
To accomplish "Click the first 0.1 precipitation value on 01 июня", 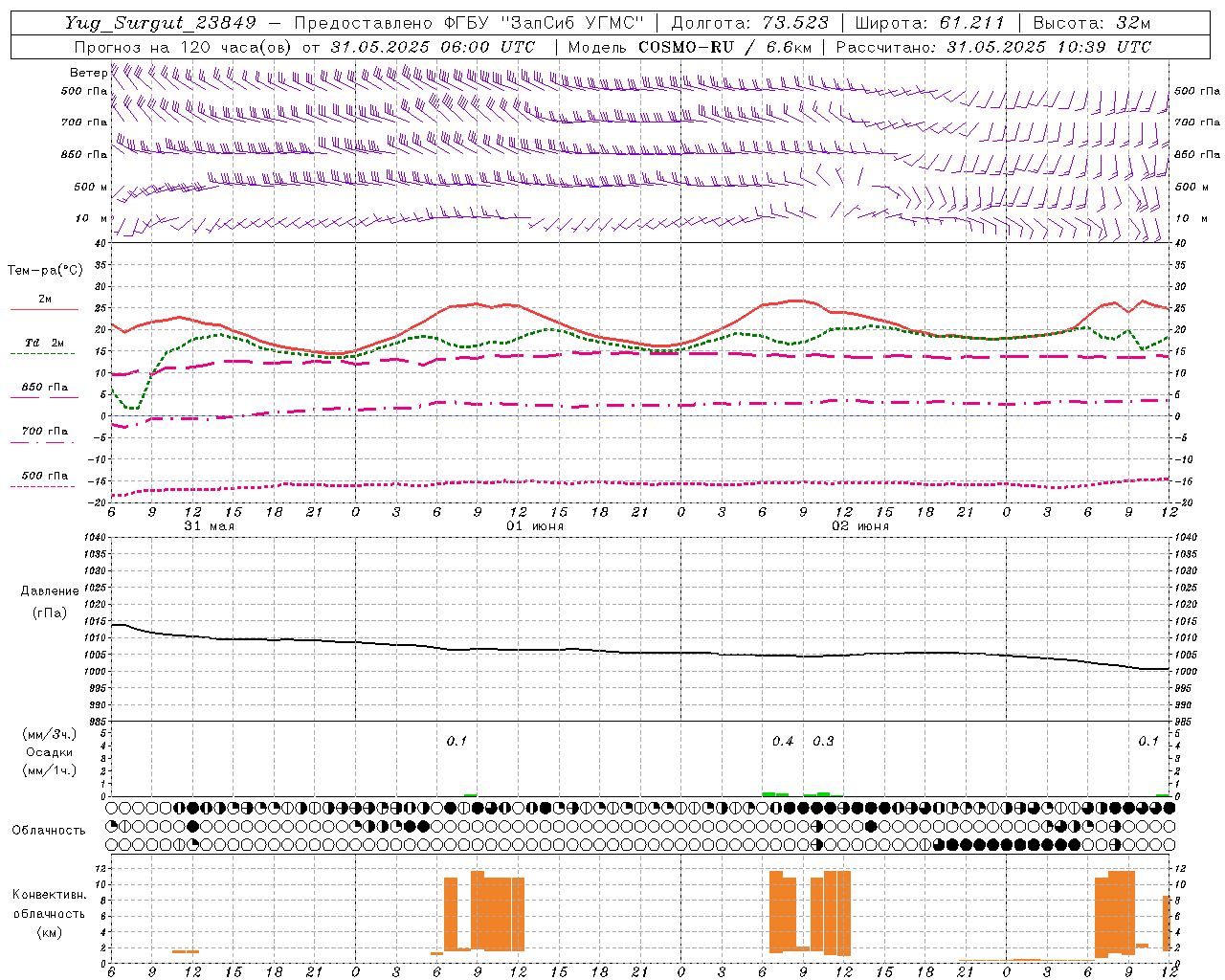I will pyautogui.click(x=457, y=742).
